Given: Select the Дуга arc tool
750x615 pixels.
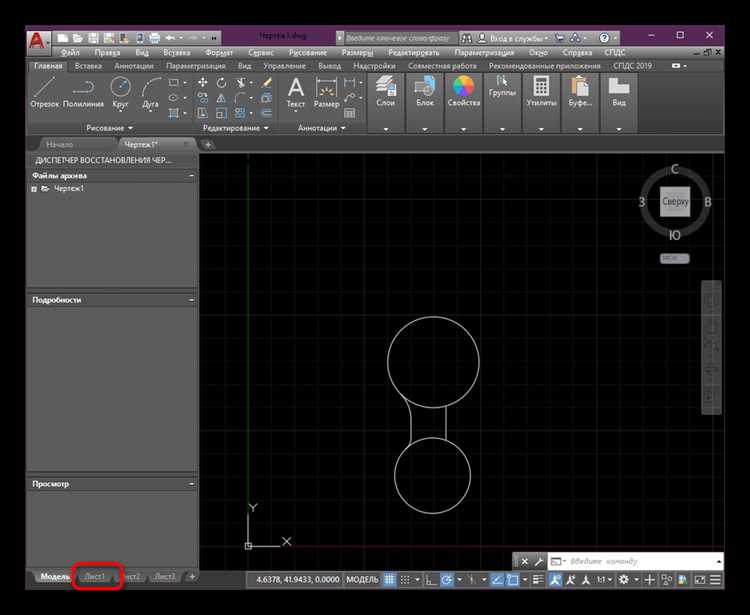Looking at the screenshot, I should tap(150, 92).
